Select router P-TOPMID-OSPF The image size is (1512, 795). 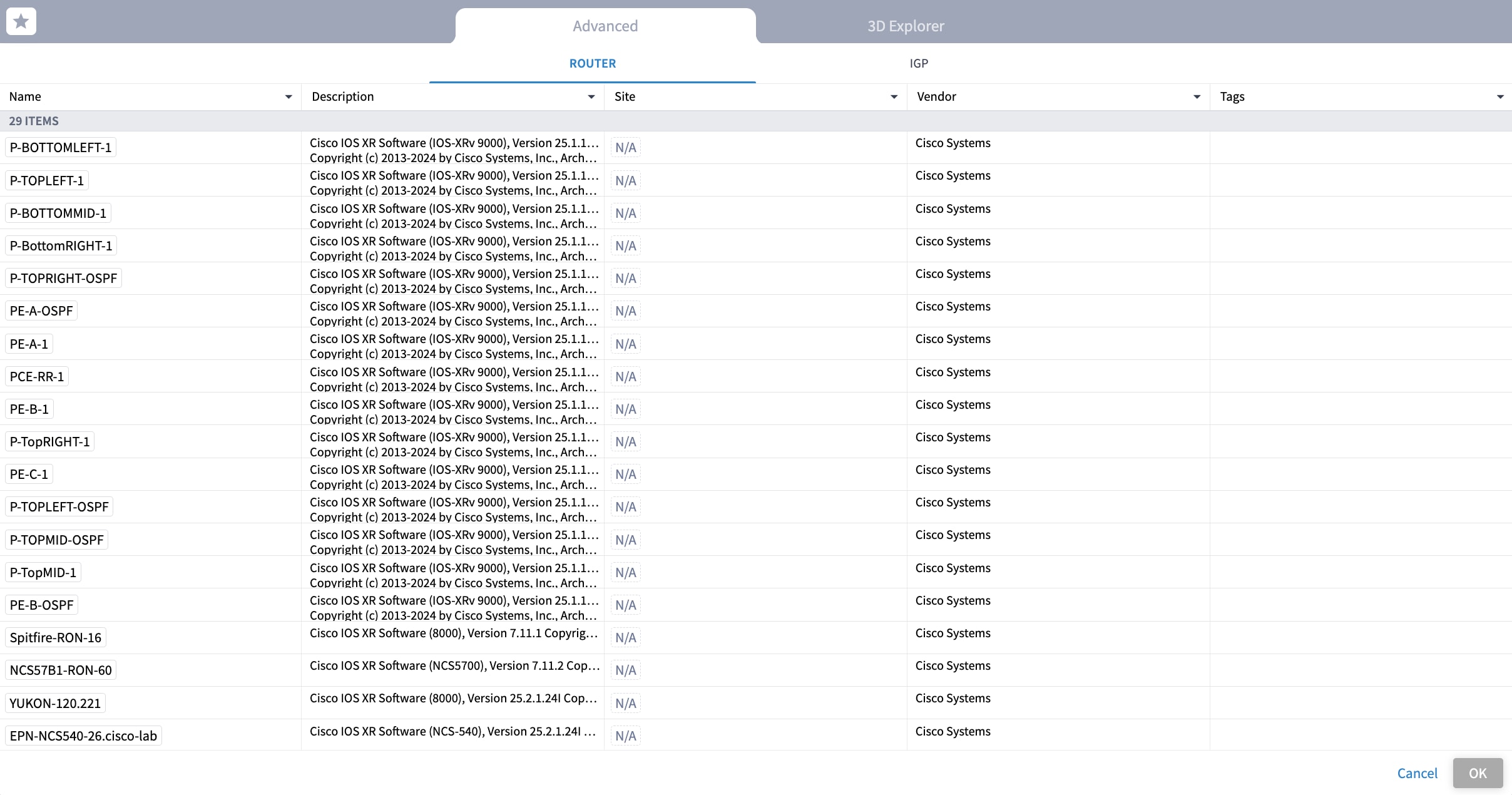point(56,540)
